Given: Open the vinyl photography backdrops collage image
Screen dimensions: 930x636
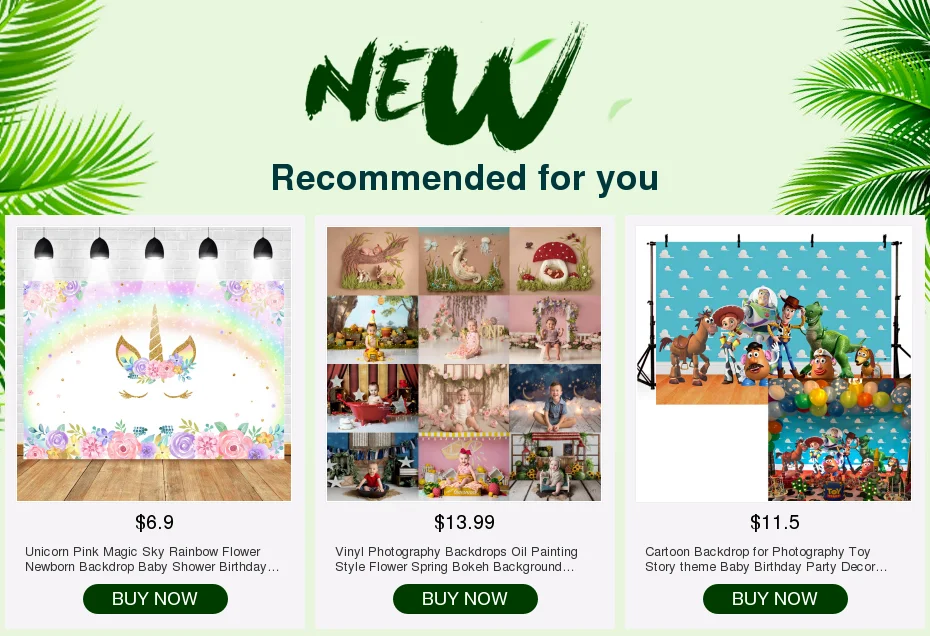Looking at the screenshot, I should click(x=464, y=364).
